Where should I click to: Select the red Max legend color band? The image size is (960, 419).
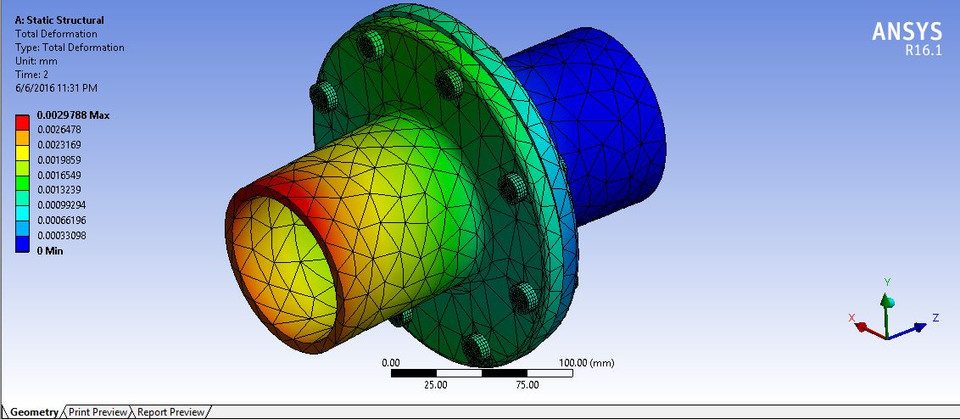[x=23, y=123]
